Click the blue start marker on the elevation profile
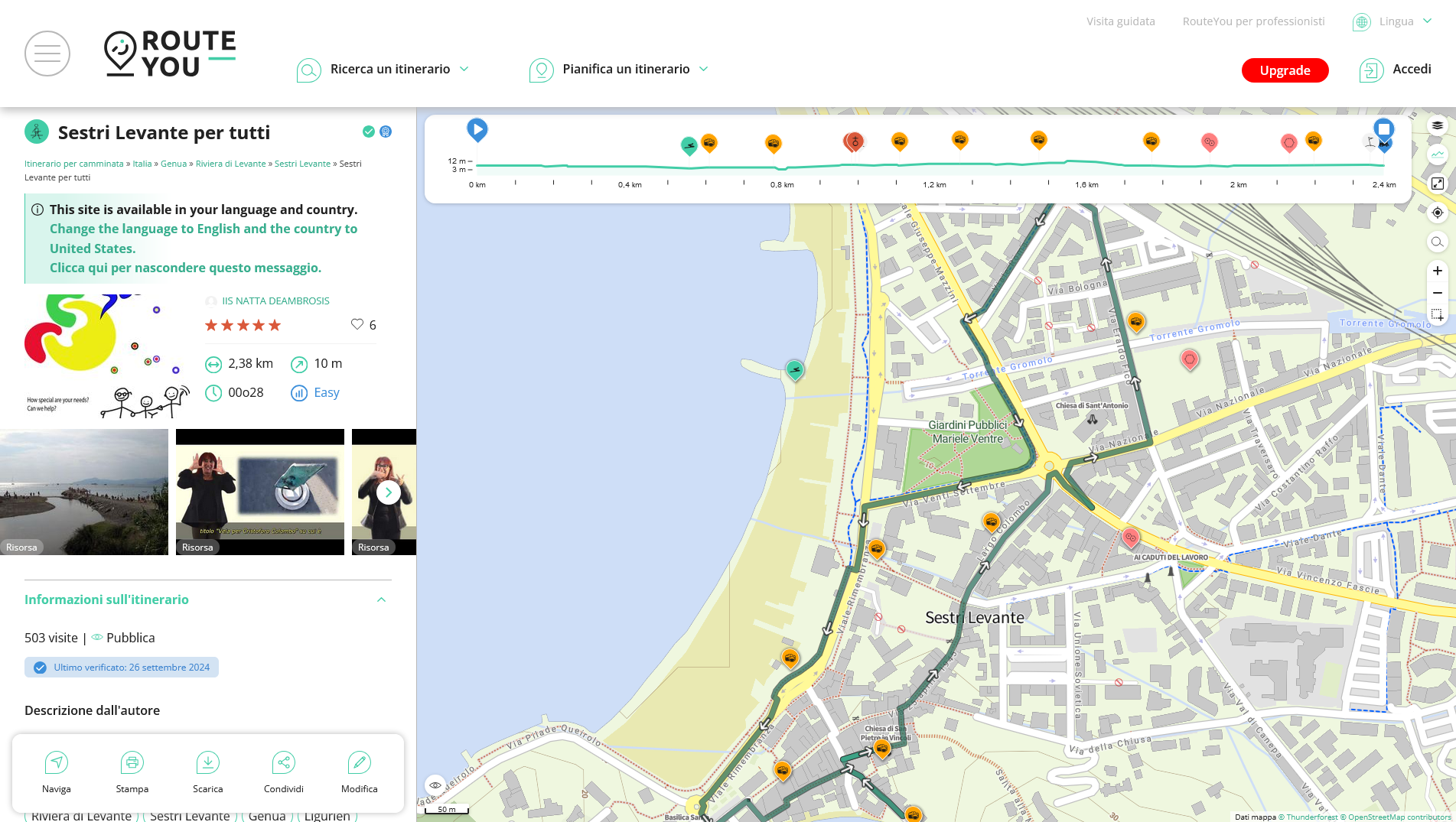1456x822 pixels. point(477,130)
